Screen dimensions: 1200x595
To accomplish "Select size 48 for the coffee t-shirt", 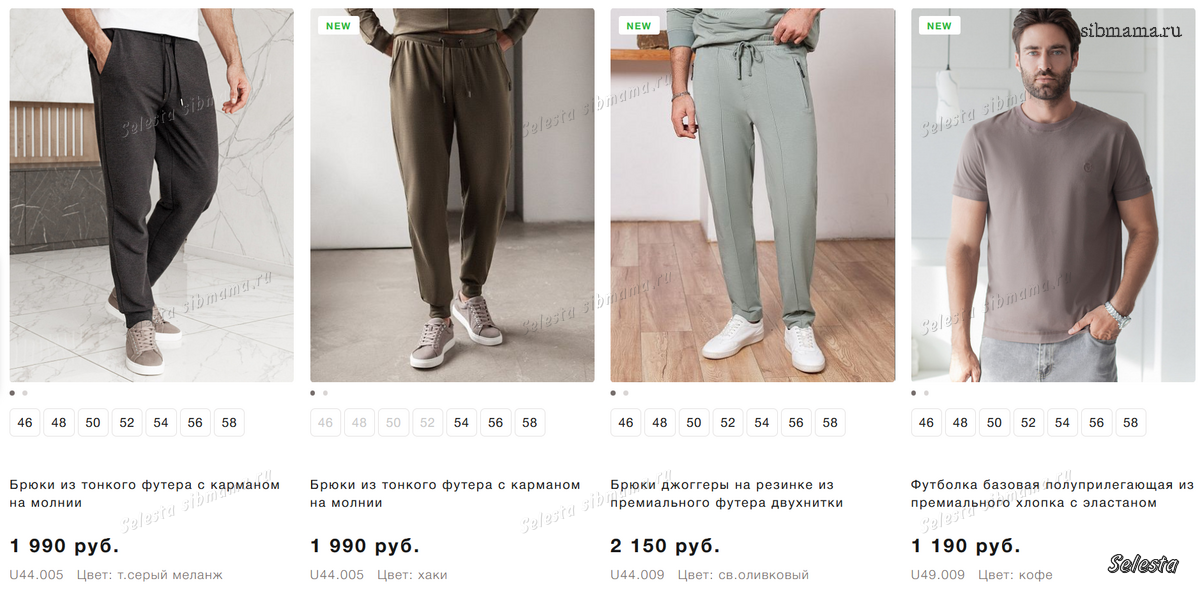I will pos(960,423).
